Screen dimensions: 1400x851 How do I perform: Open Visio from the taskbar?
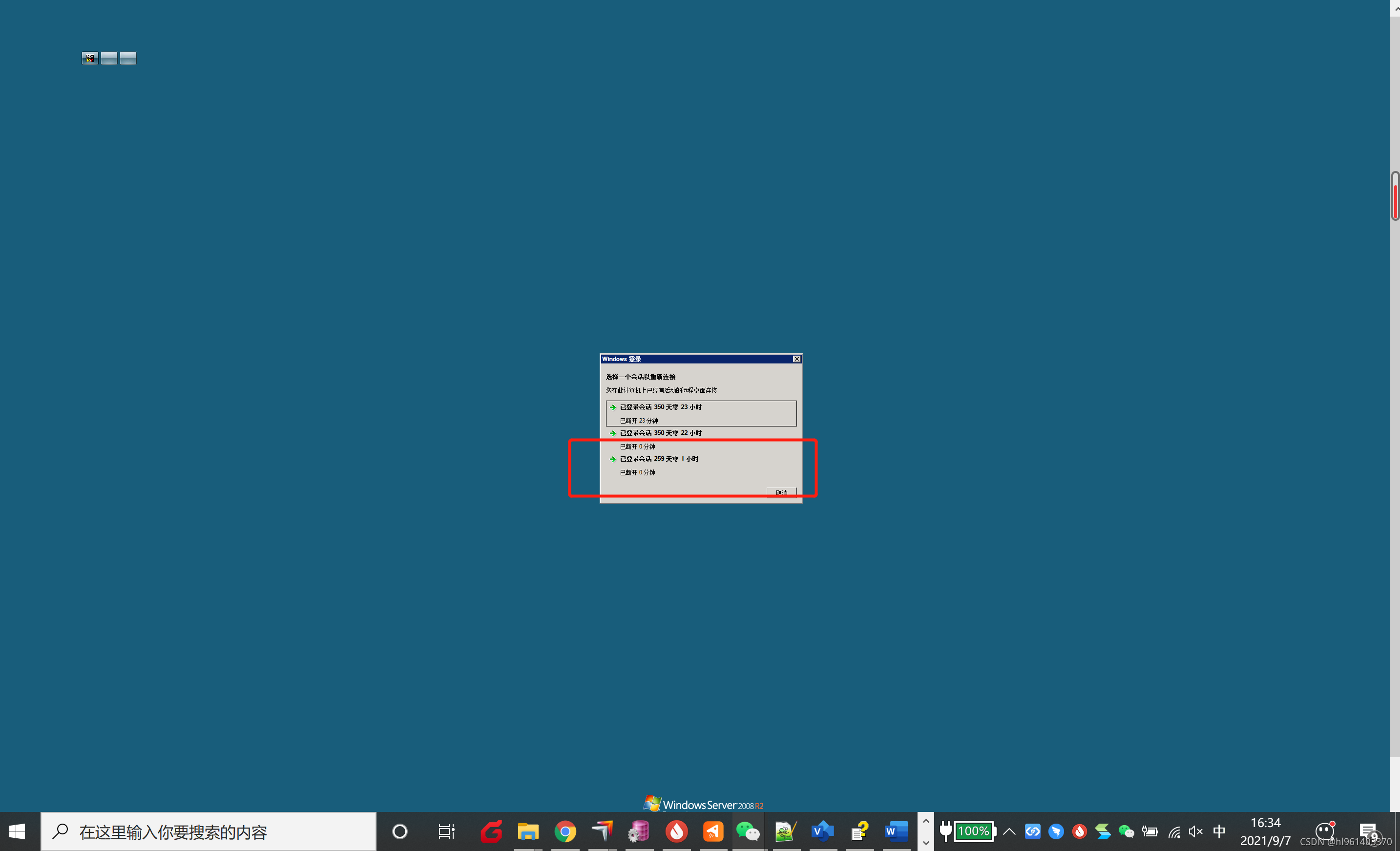coord(822,831)
